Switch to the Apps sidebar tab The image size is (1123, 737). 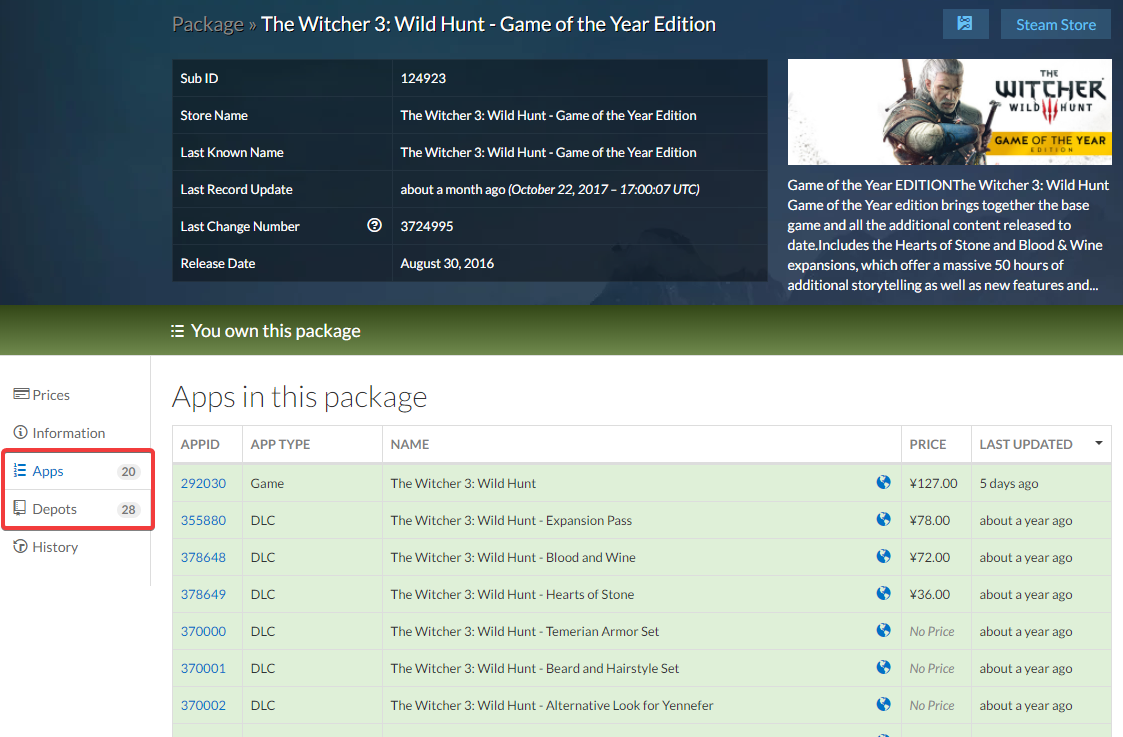point(75,471)
